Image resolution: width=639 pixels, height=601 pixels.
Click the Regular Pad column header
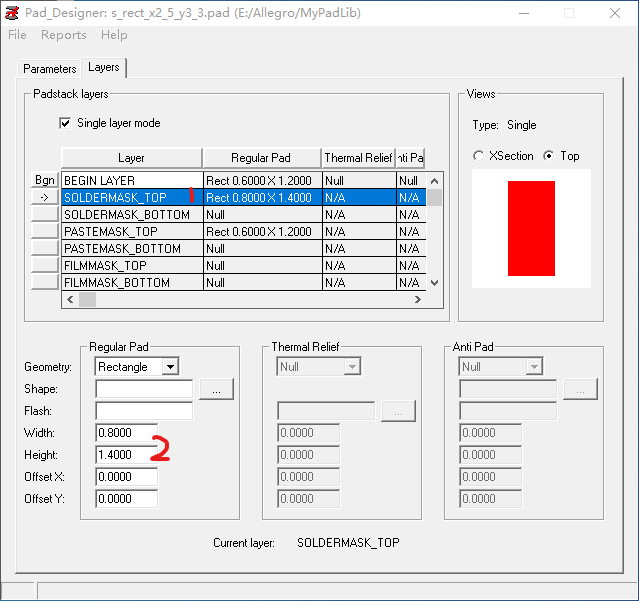coord(262,158)
